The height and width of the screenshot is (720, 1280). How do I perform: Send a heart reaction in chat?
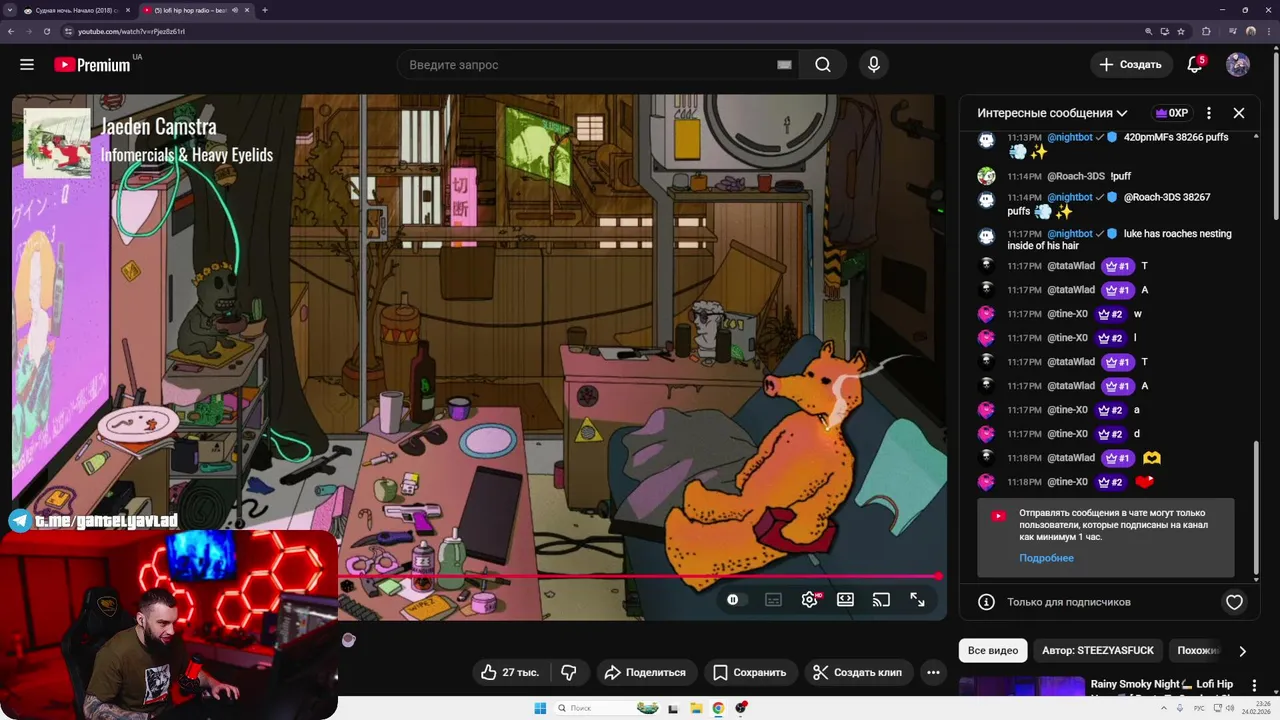pyautogui.click(x=1234, y=602)
